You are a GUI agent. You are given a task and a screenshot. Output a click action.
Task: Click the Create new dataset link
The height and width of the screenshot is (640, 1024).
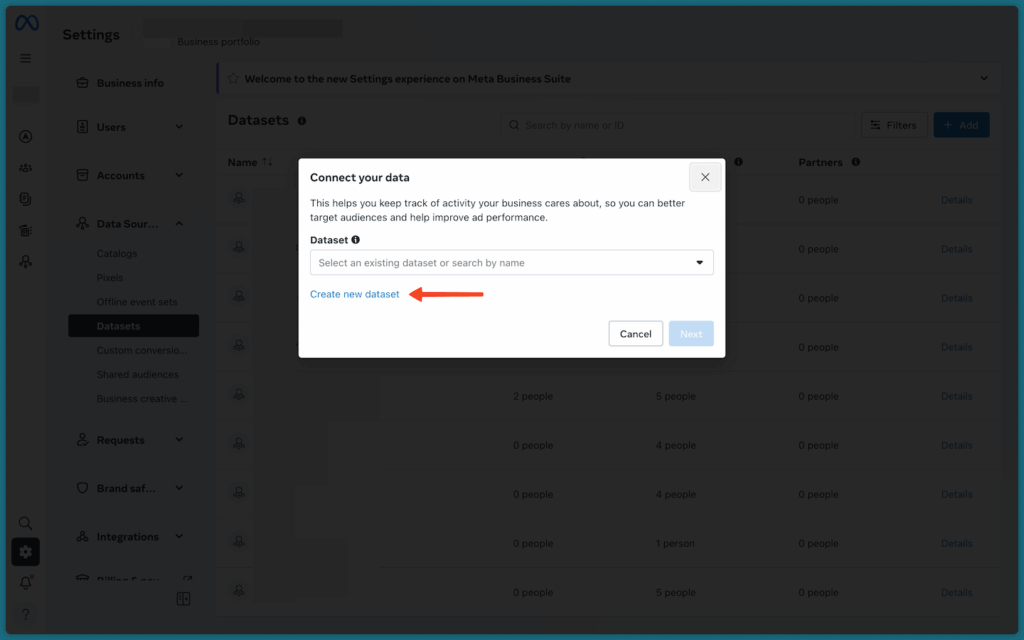[x=355, y=294]
